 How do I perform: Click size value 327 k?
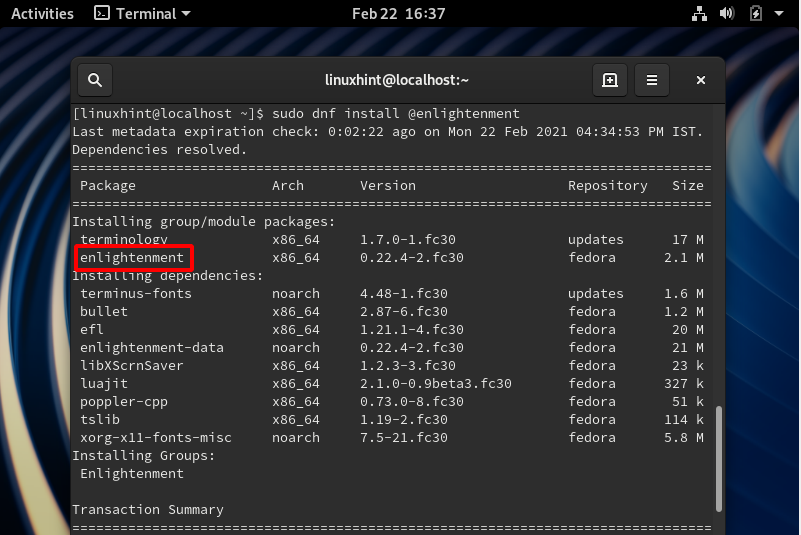pos(684,384)
